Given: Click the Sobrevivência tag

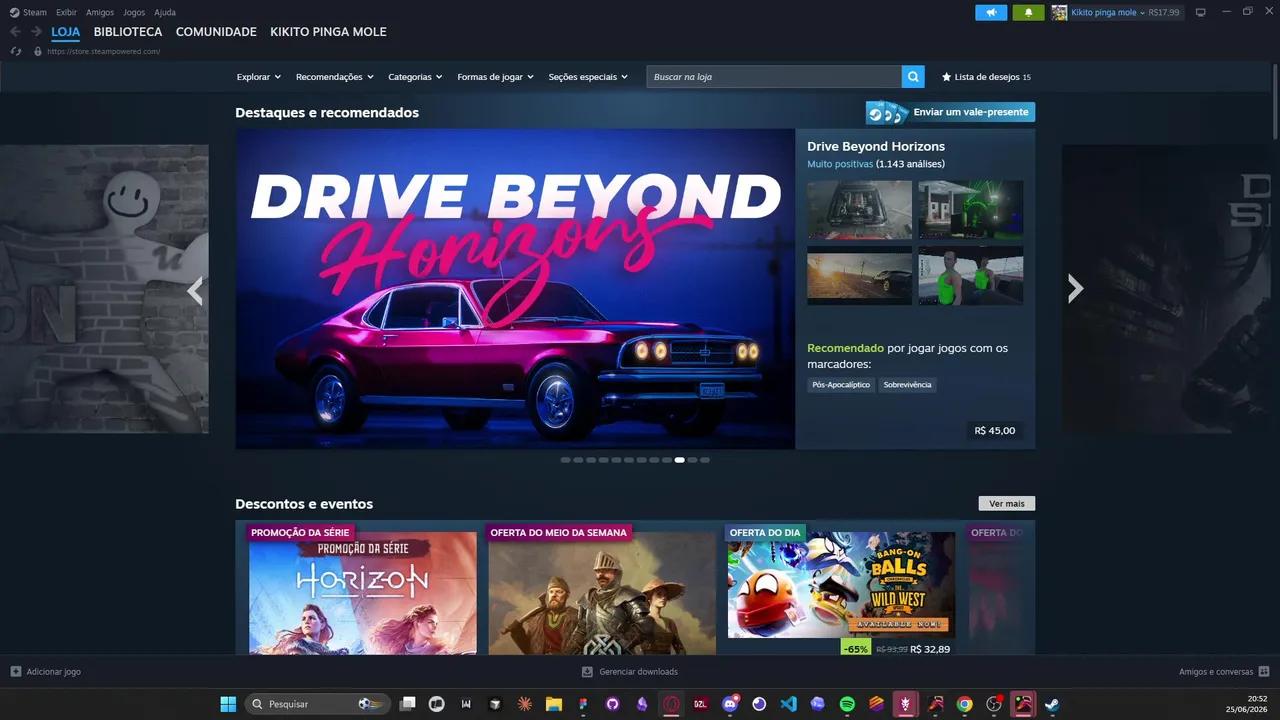Looking at the screenshot, I should pyautogui.click(x=907, y=385).
